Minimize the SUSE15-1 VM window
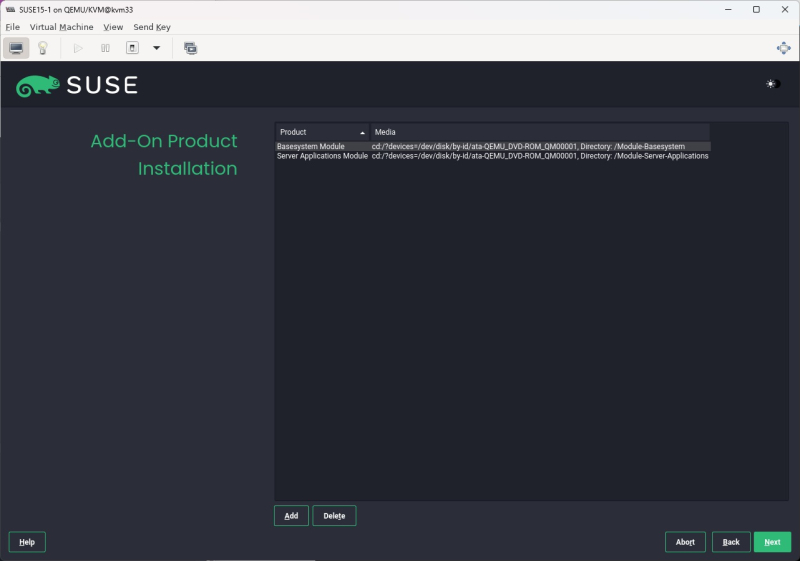 pyautogui.click(x=728, y=10)
